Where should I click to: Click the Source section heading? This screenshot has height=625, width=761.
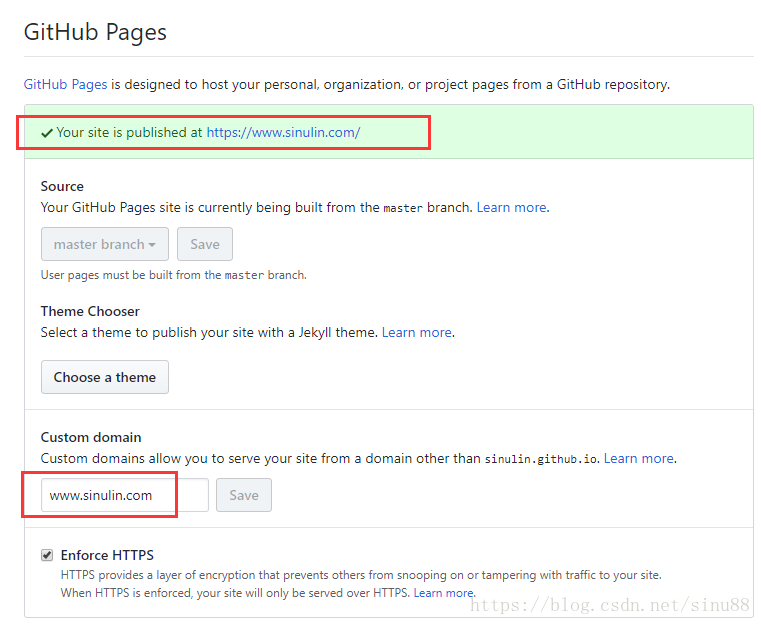62,186
